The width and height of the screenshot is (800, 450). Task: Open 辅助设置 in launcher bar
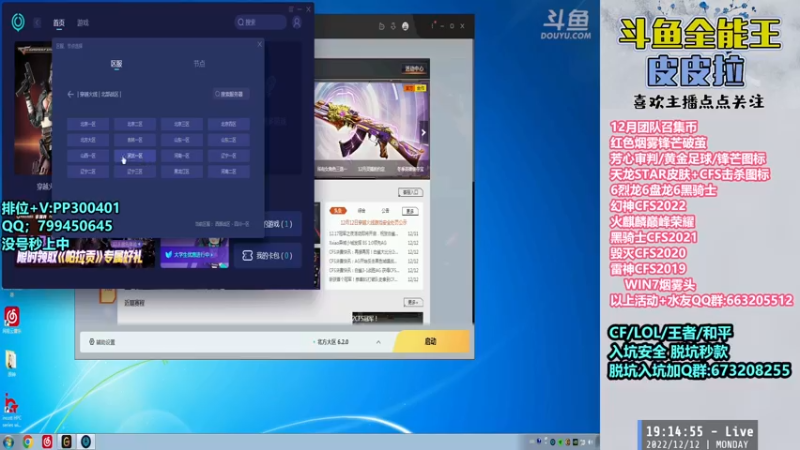(x=103, y=342)
